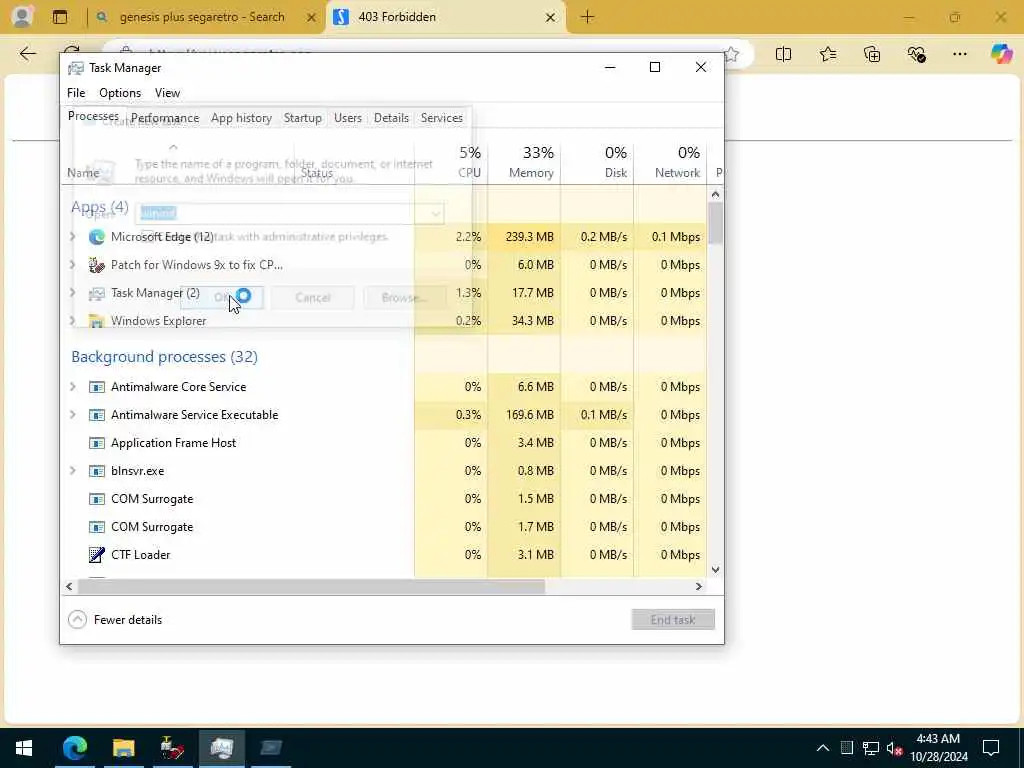
Task: Switch to the Users tab
Action: click(x=347, y=118)
